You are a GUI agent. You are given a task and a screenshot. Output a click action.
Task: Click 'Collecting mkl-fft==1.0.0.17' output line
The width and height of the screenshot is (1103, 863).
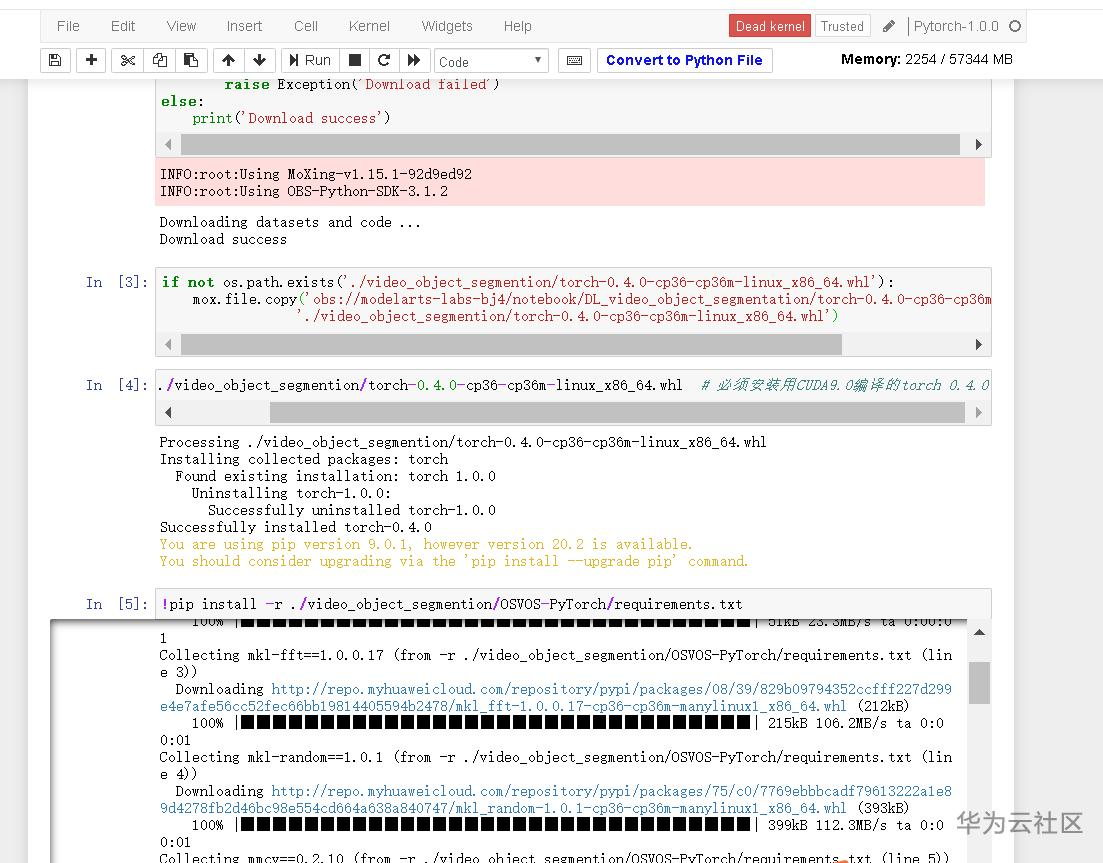click(x=556, y=663)
